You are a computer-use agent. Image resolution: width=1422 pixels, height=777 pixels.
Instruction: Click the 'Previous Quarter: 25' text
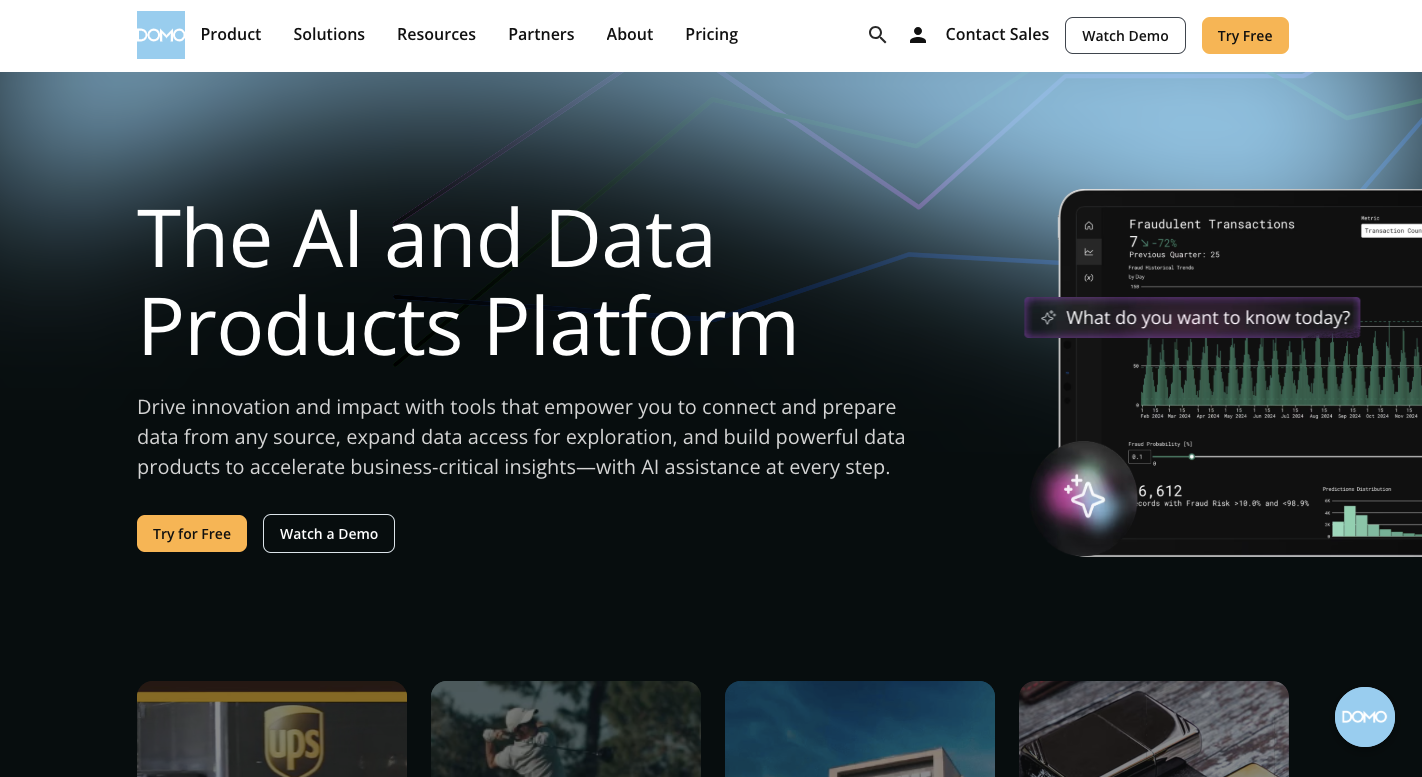[1174, 255]
